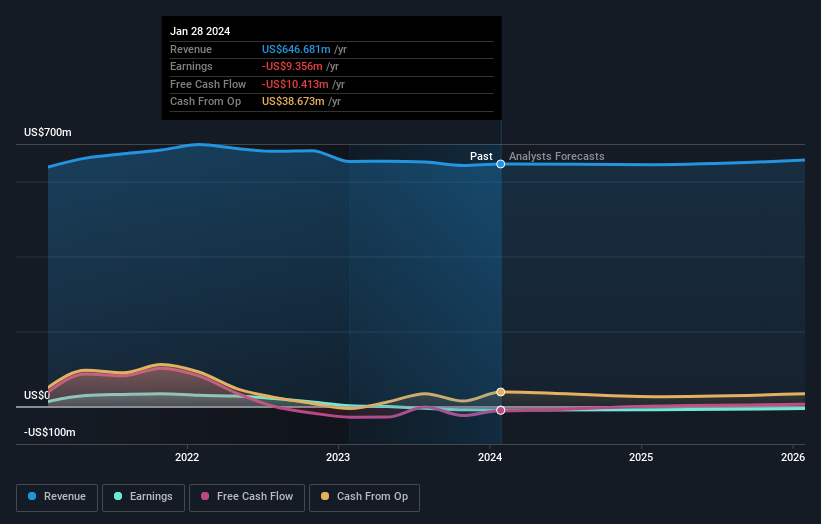Click the Past label
821x524 pixels.
481,157
